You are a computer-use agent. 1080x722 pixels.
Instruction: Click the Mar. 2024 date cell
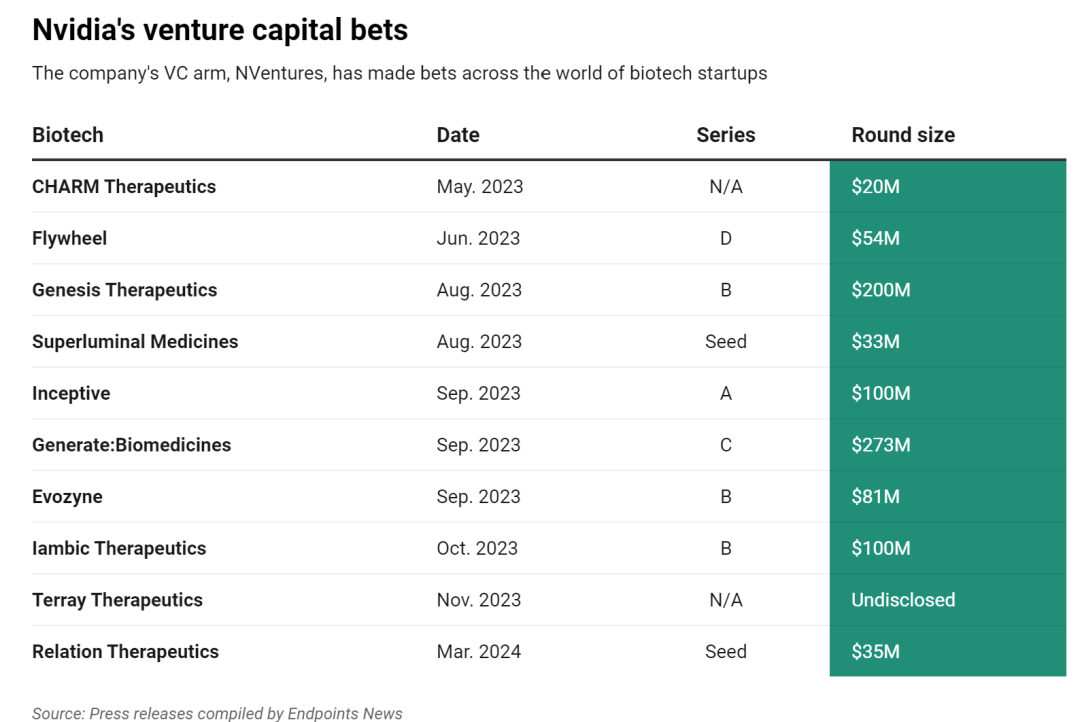[479, 652]
